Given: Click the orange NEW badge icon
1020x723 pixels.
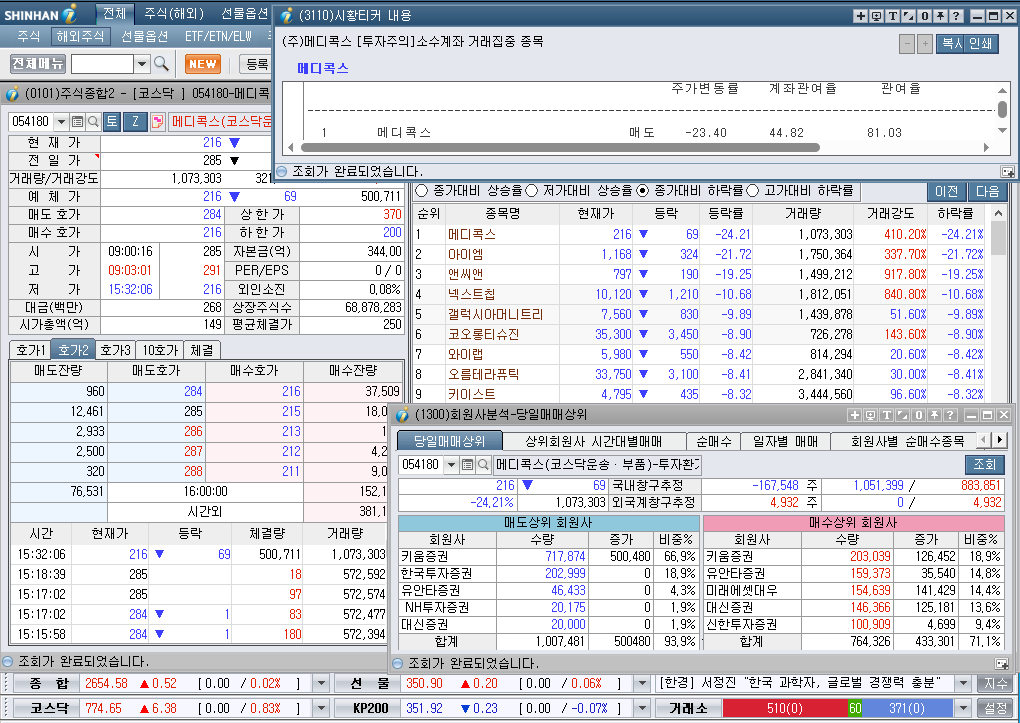Looking at the screenshot, I should click(x=203, y=64).
